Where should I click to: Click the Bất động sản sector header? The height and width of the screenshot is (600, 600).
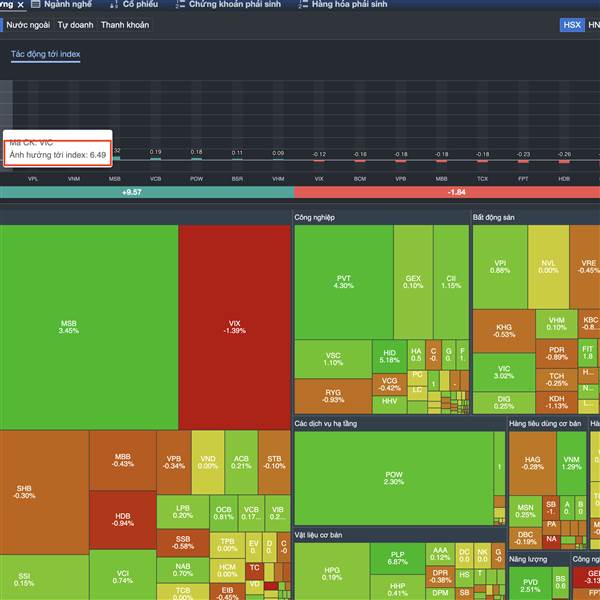[494, 217]
